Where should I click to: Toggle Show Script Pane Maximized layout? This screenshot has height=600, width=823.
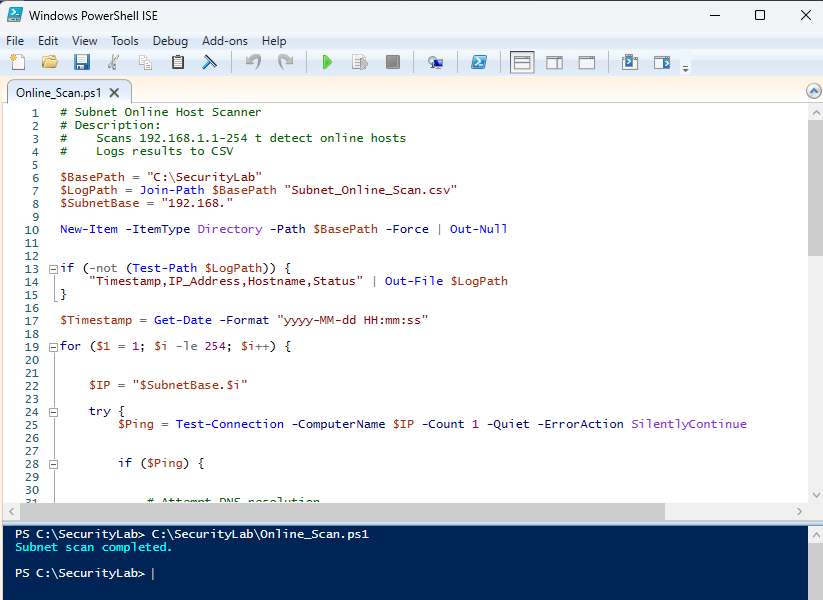[x=587, y=63]
